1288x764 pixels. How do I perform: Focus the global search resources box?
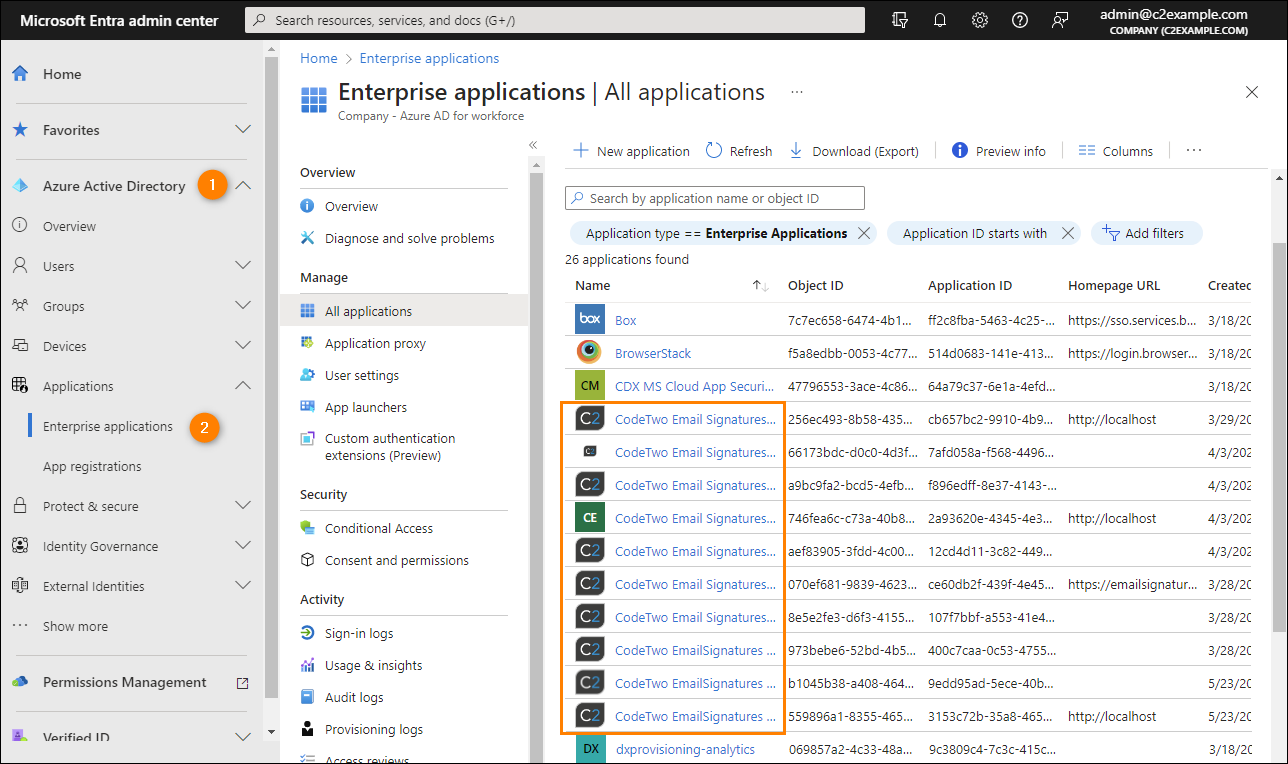(x=555, y=20)
